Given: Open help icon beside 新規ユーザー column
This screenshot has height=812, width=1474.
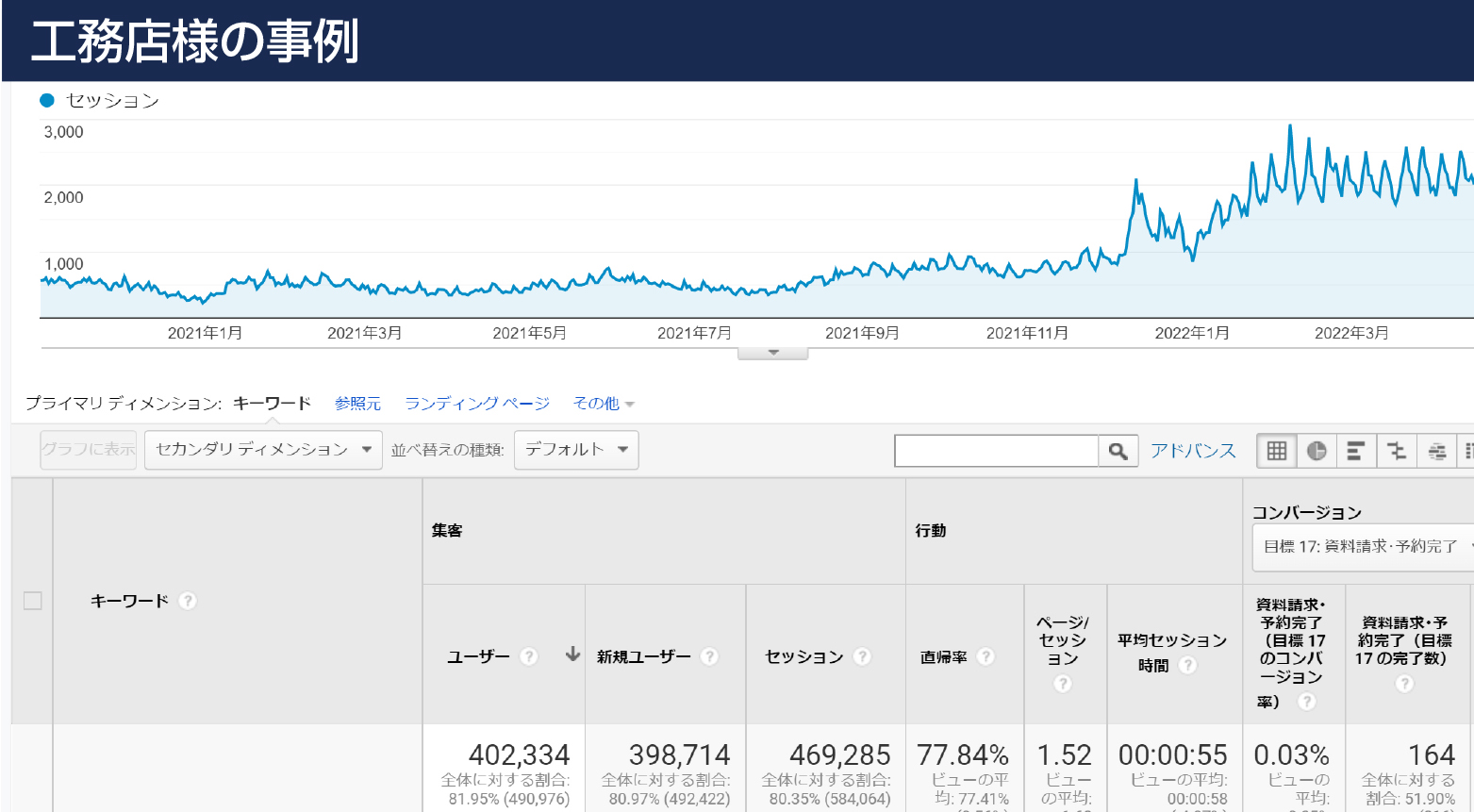Looking at the screenshot, I should pyautogui.click(x=710, y=656).
